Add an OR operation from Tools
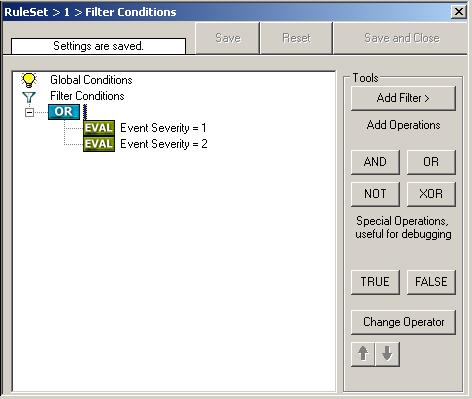Screen dimensions: 472x399 [x=431, y=162]
